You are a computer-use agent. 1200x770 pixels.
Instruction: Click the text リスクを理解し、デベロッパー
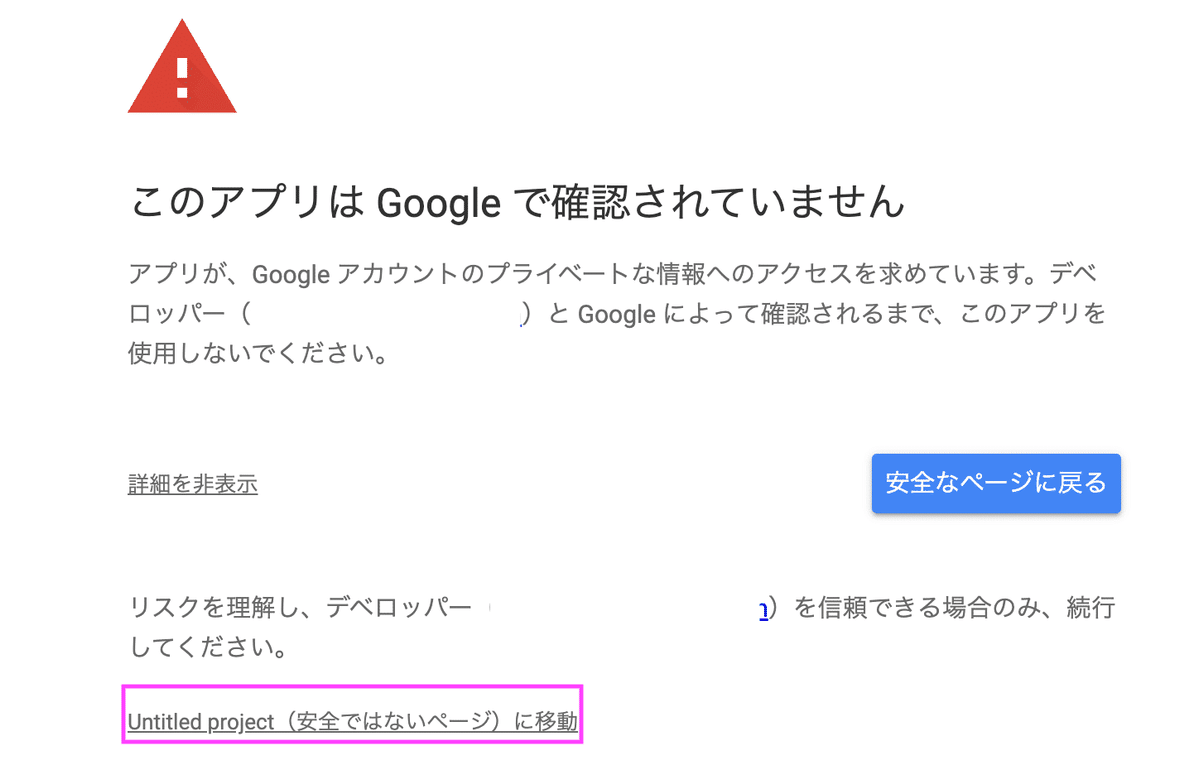pyautogui.click(x=300, y=608)
